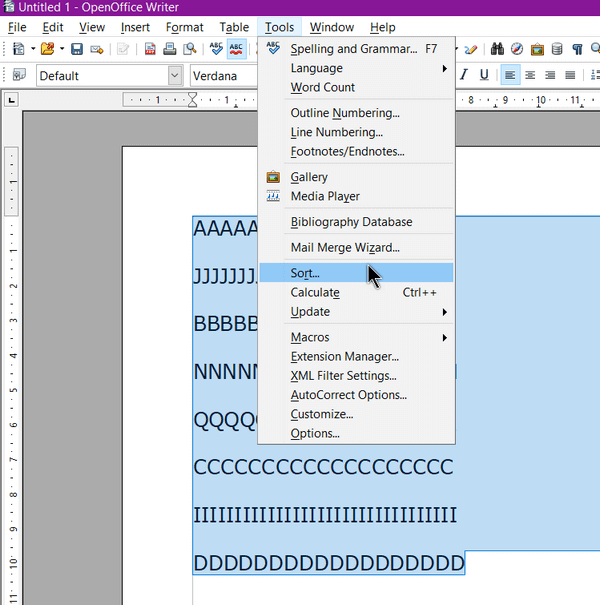
Task: Toggle the AutoSpellcheck button
Action: [x=236, y=49]
